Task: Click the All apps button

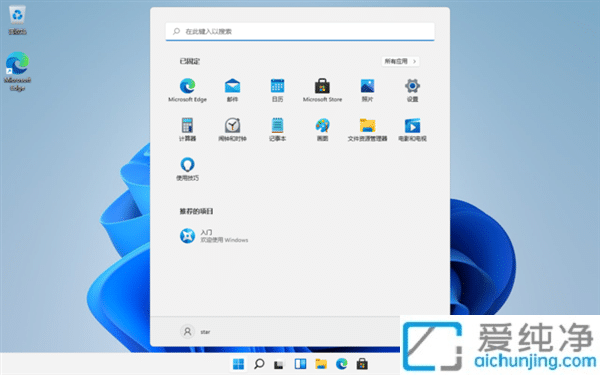Action: pyautogui.click(x=400, y=61)
